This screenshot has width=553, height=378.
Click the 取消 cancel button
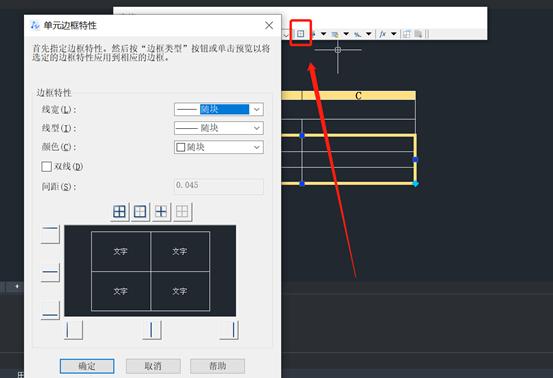[153, 366]
